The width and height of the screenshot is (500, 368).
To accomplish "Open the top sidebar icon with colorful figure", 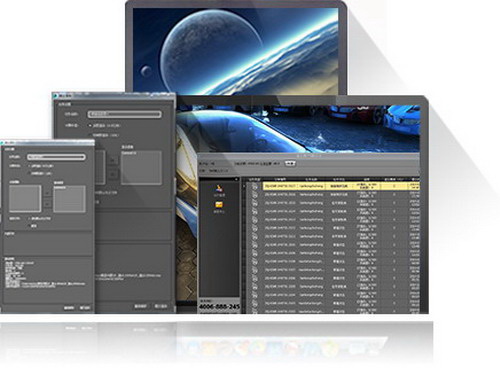I will [219, 188].
